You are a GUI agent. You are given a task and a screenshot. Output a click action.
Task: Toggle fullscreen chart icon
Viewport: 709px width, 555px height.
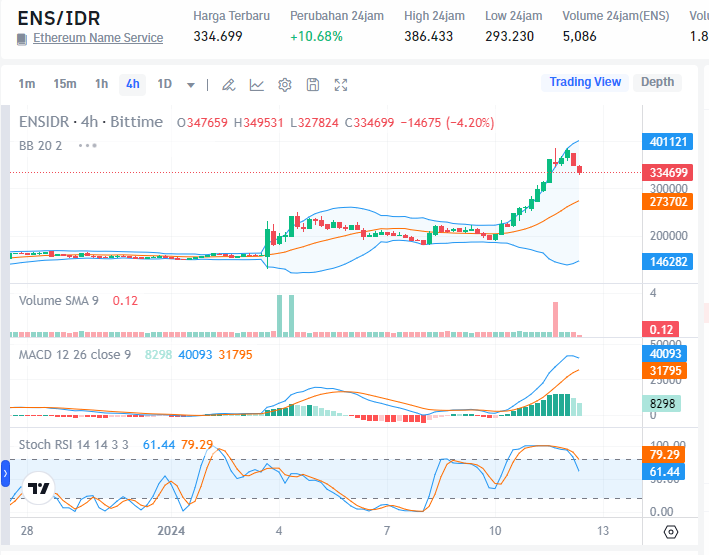[341, 85]
